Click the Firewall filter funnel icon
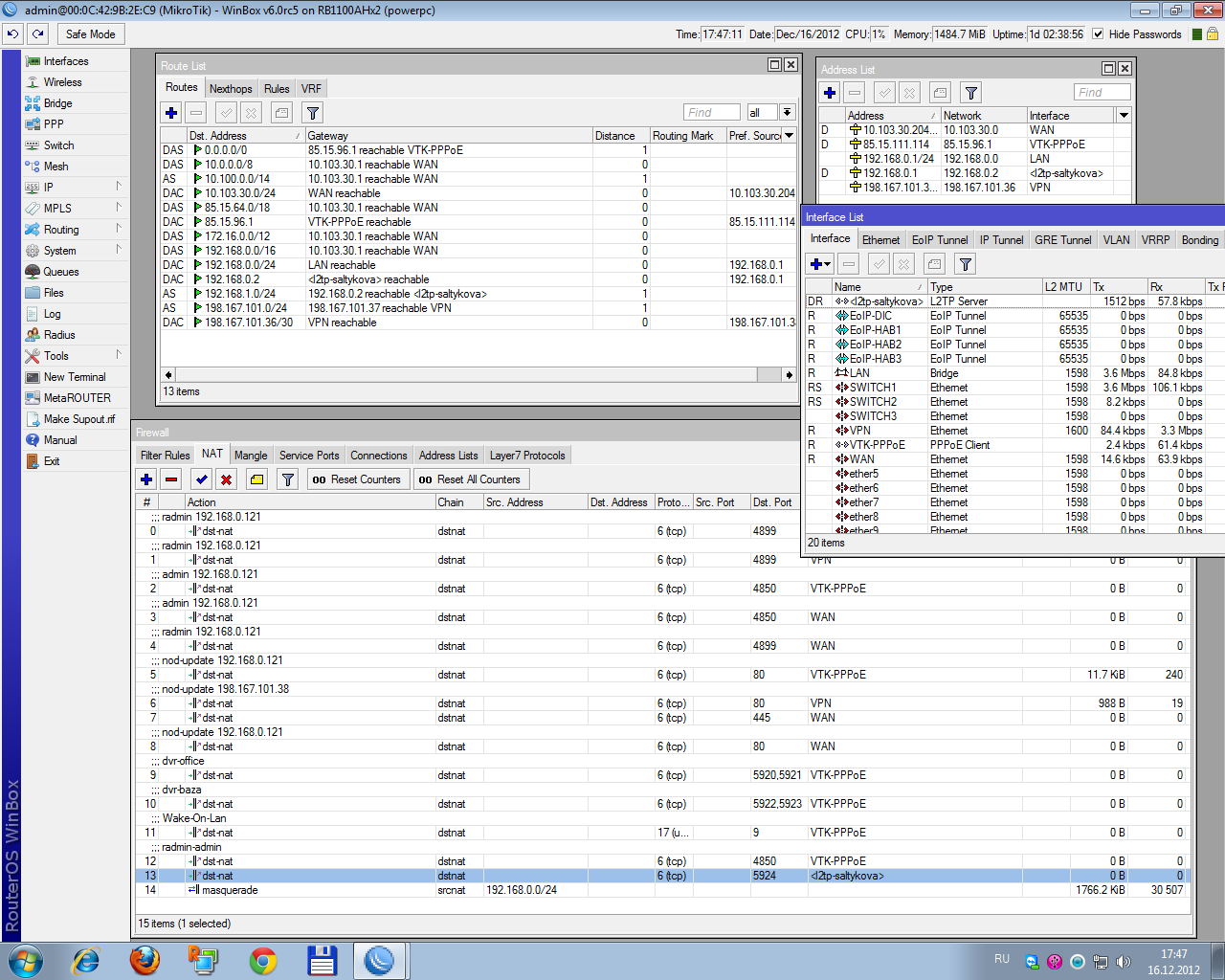 tap(287, 479)
